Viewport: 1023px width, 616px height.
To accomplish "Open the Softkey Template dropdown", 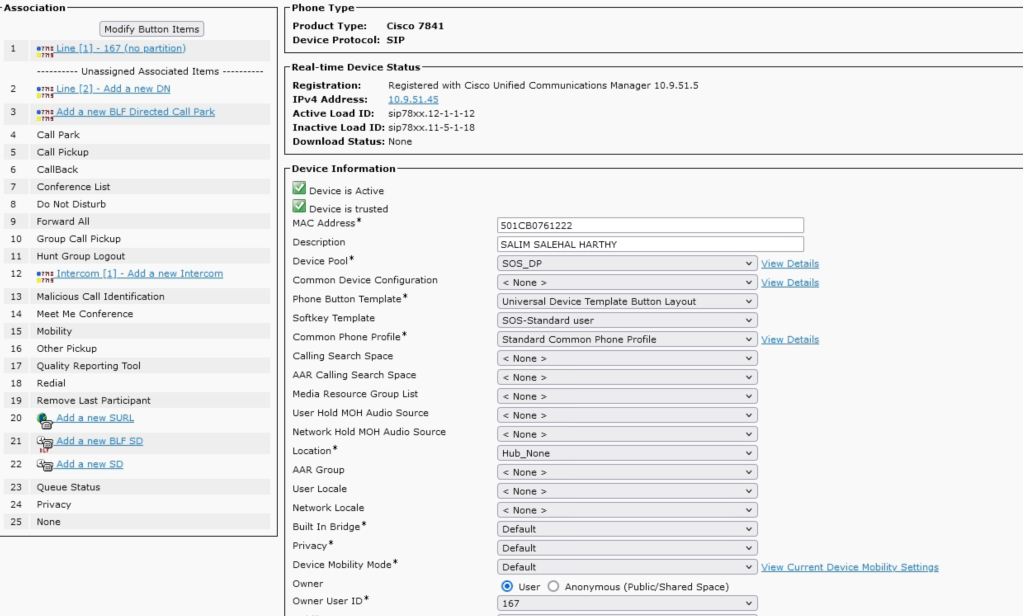I will [x=627, y=320].
